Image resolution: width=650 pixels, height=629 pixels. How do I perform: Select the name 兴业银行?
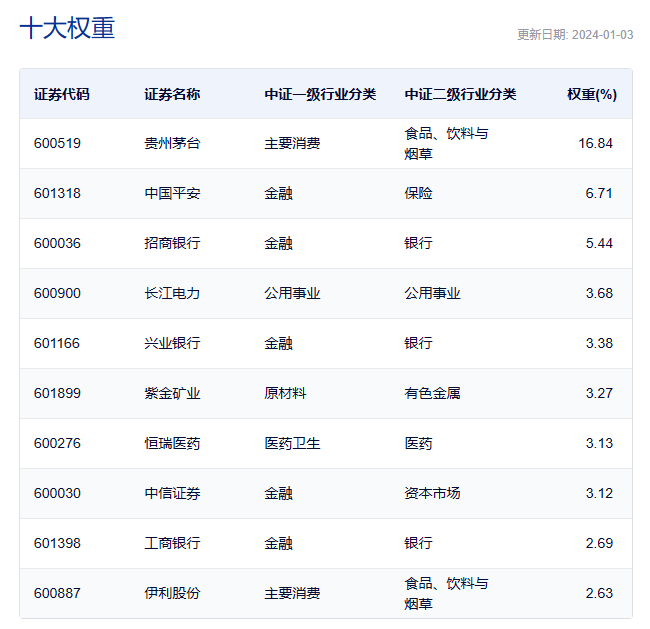click(x=172, y=343)
